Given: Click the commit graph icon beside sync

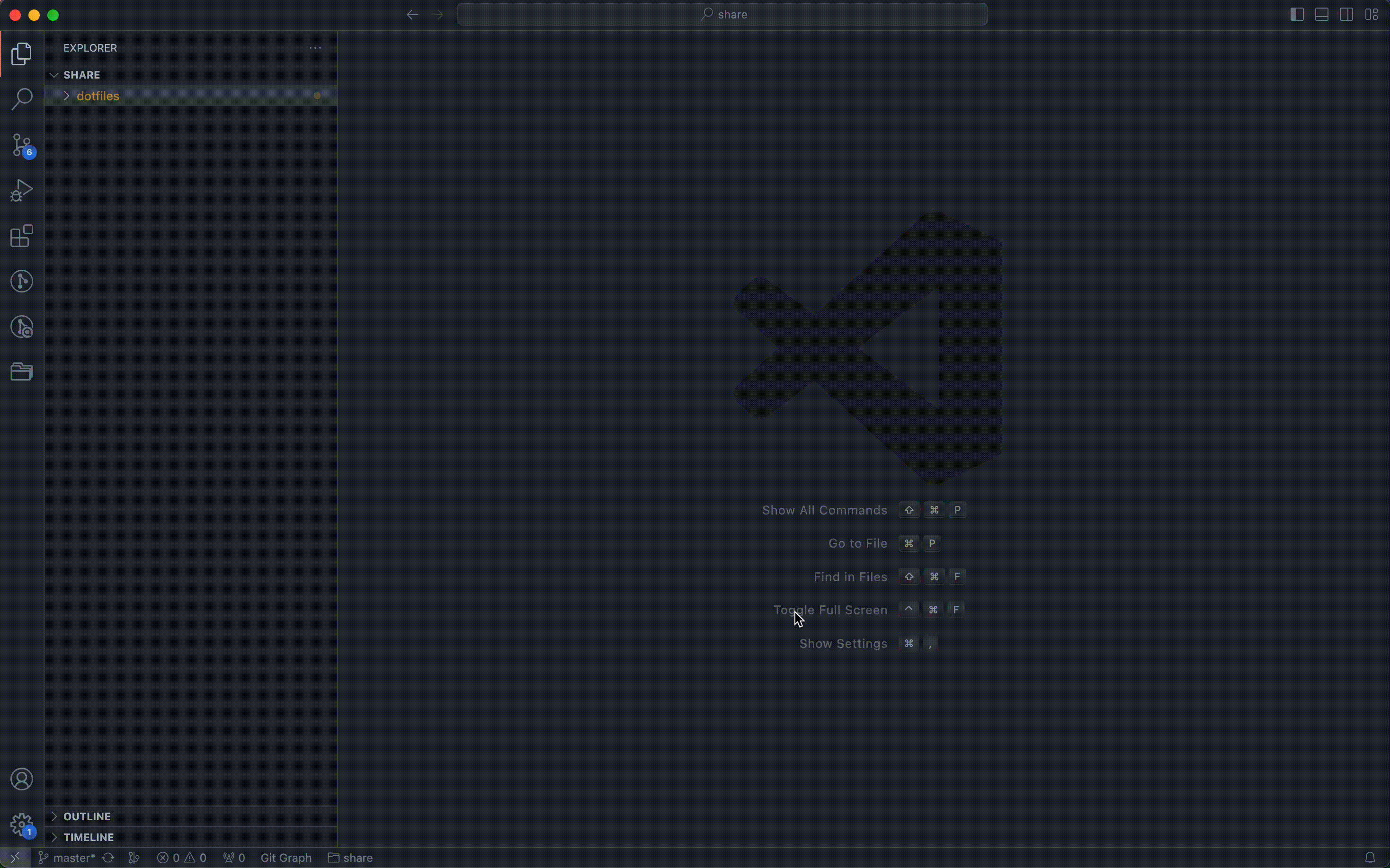Looking at the screenshot, I should pos(134,858).
